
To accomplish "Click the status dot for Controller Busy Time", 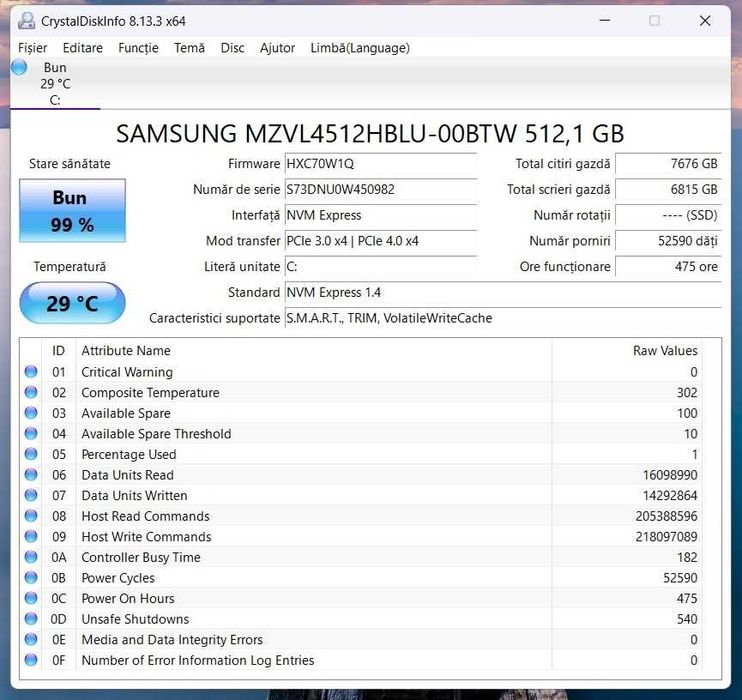I will click(31, 557).
